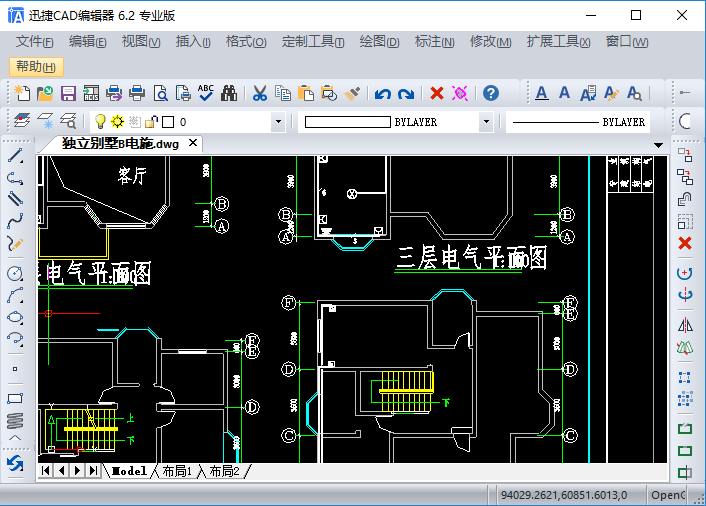
Task: Expand the BYLAYER color dropdown arrow
Action: coord(486,122)
